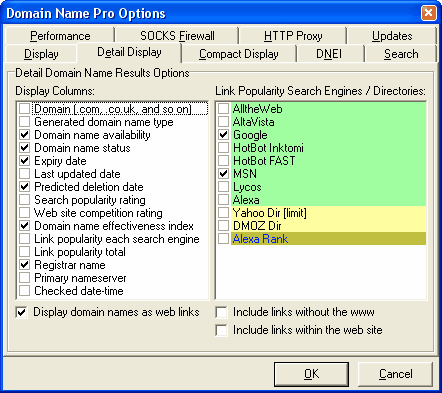Check the Primary nameserver column
442x393 pixels.
24,278
